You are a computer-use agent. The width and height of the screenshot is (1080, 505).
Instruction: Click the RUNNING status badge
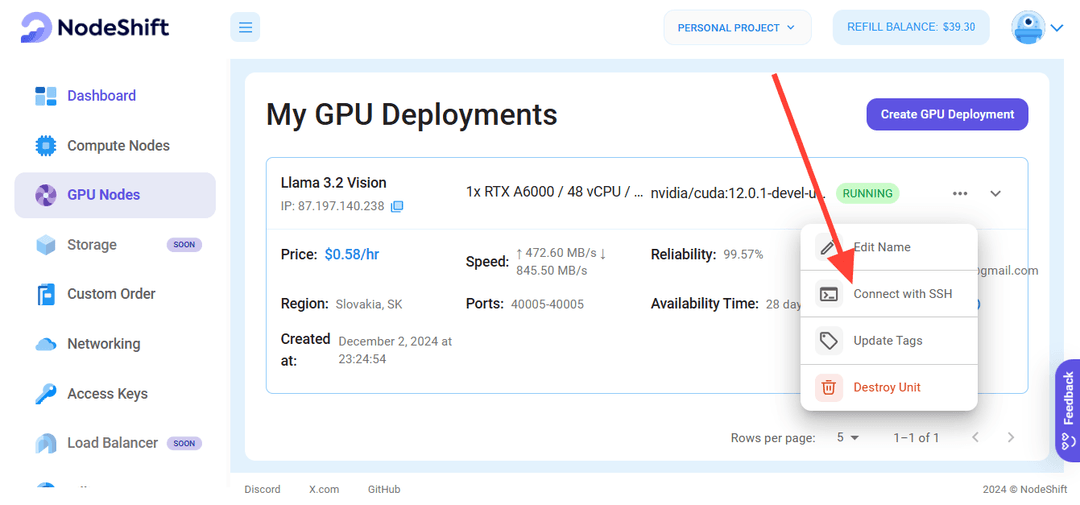click(x=867, y=194)
